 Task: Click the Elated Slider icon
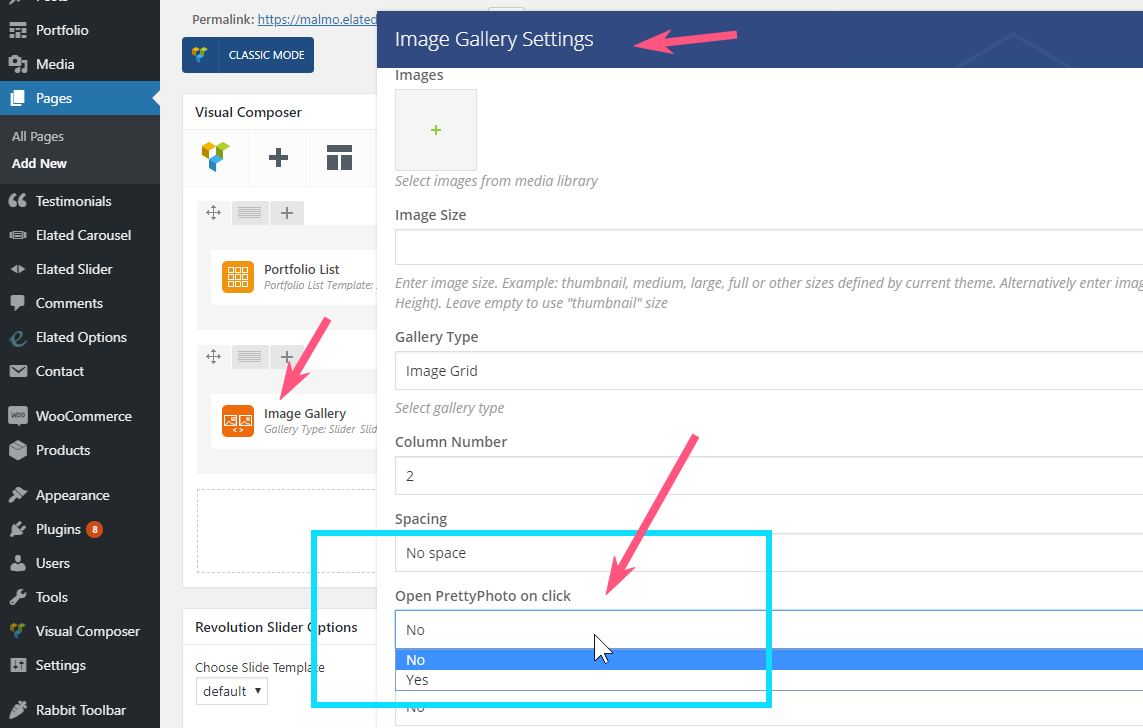click(17, 269)
